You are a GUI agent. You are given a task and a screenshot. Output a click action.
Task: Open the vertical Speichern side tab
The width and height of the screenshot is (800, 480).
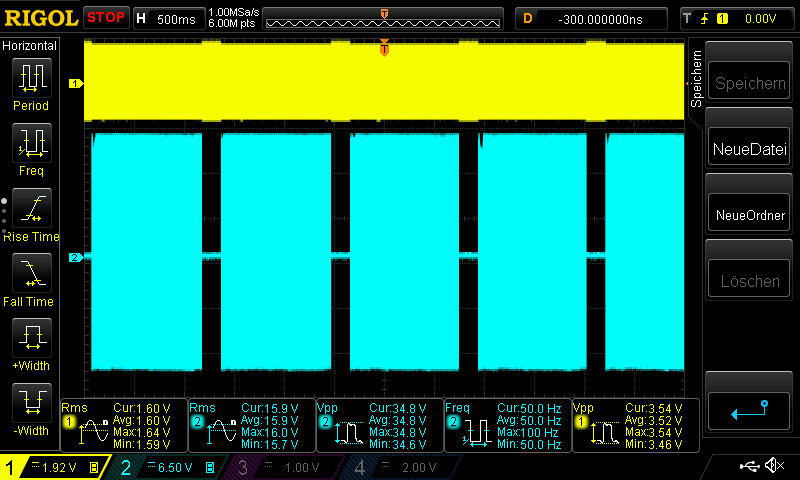pos(696,79)
